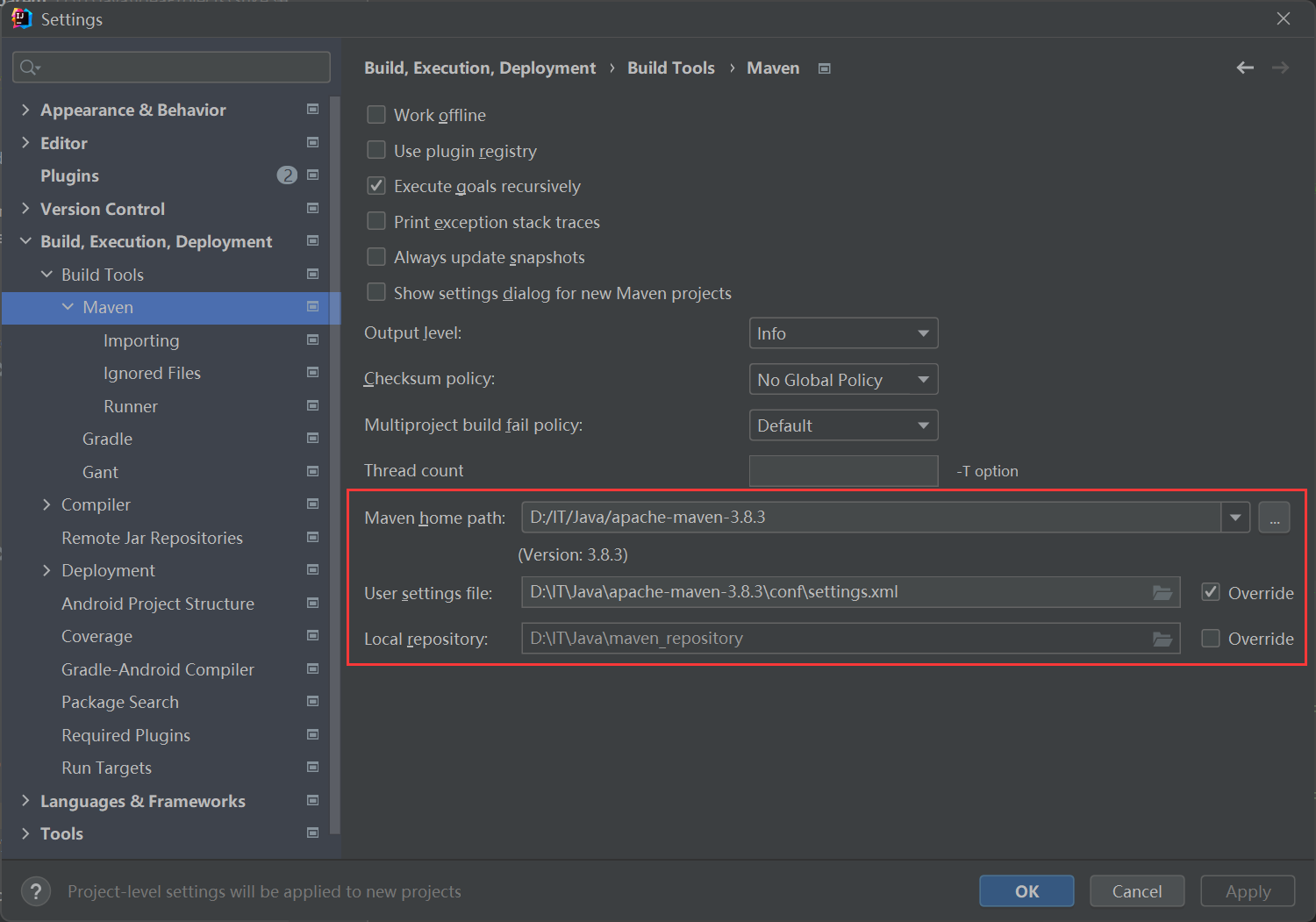Image resolution: width=1316 pixels, height=922 pixels.
Task: Click the project-level icon beside Gant
Action: (x=312, y=471)
